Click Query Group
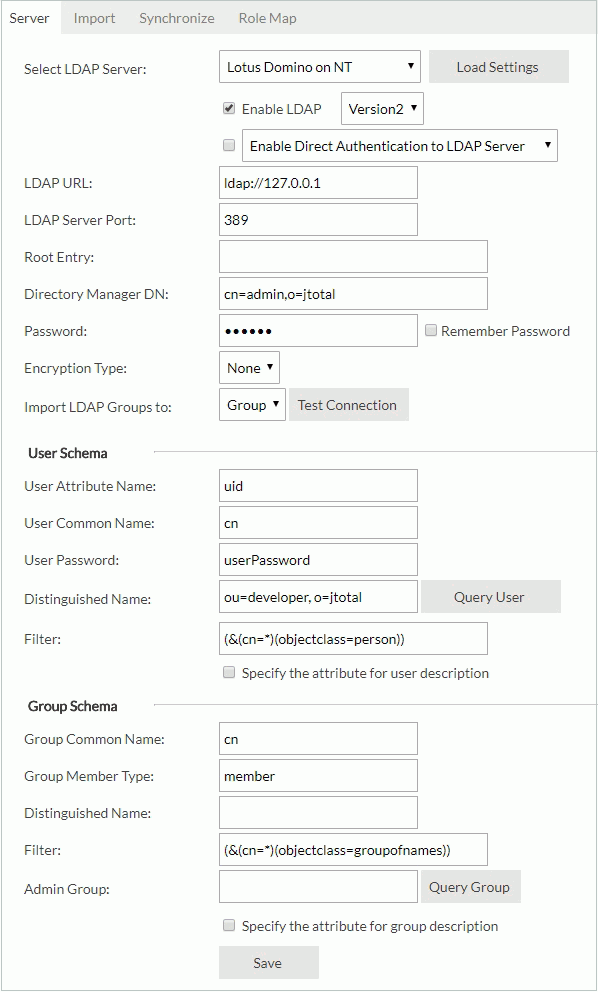Image resolution: width=598 pixels, height=992 pixels. coord(470,886)
